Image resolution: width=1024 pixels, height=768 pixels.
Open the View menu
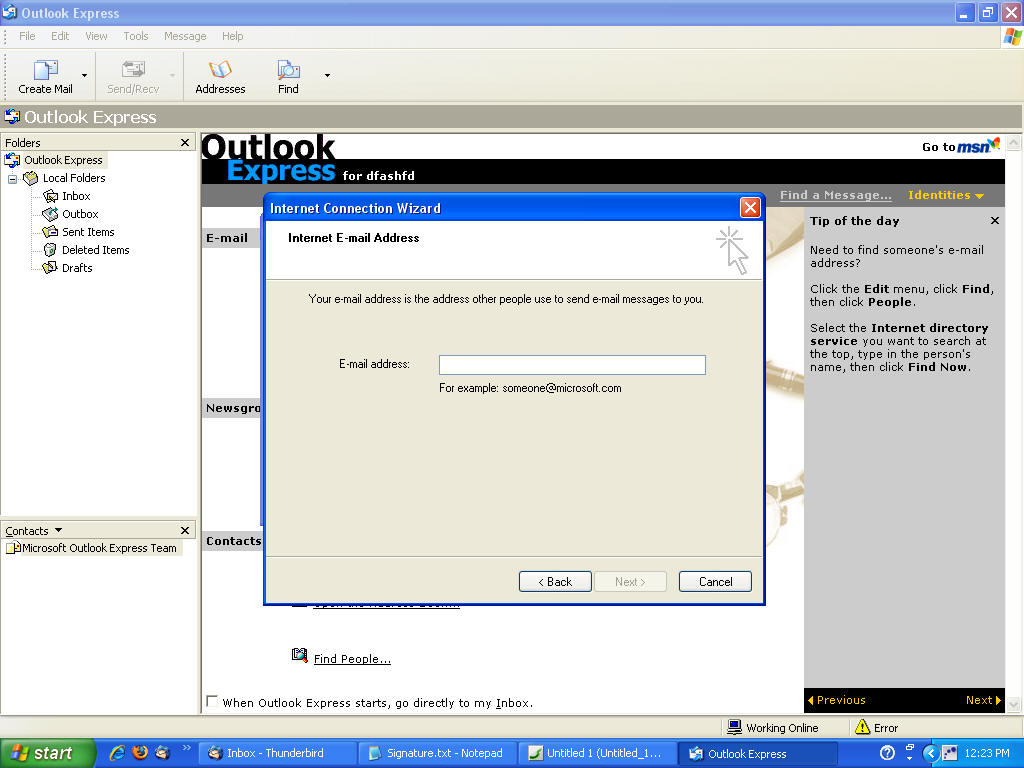(x=97, y=36)
